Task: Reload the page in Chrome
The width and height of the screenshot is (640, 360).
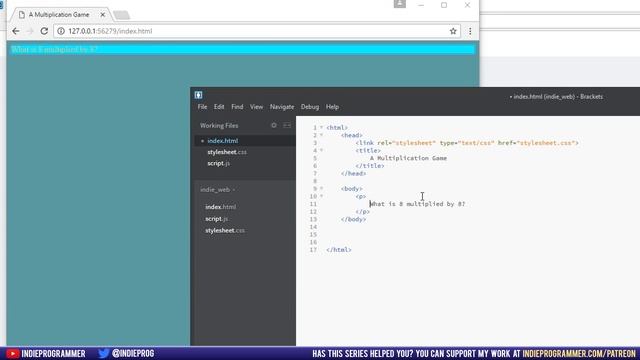Action: click(x=44, y=31)
